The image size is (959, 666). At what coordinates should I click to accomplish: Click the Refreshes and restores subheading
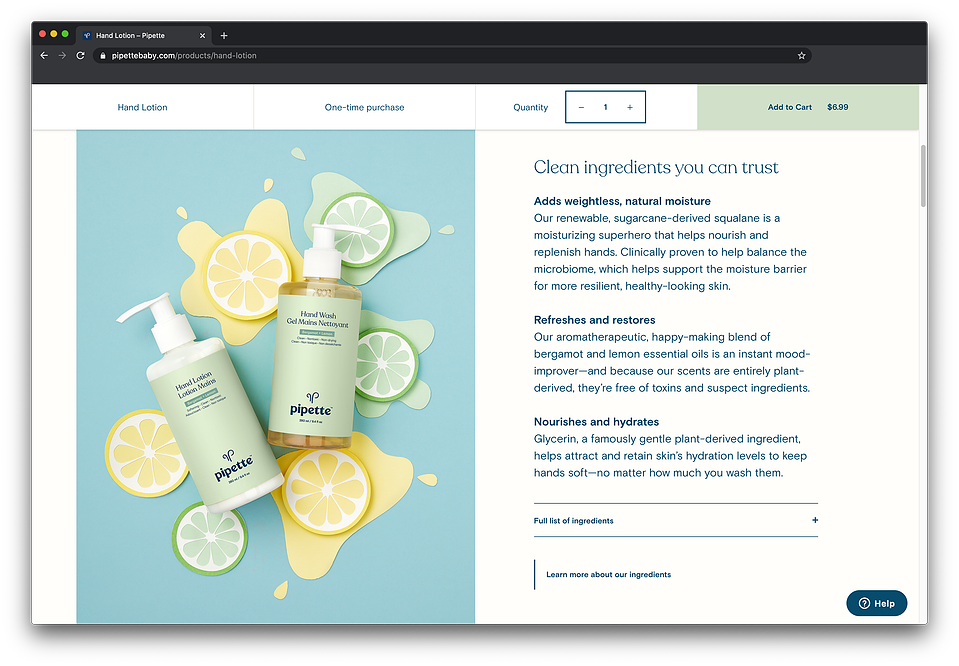coord(594,320)
